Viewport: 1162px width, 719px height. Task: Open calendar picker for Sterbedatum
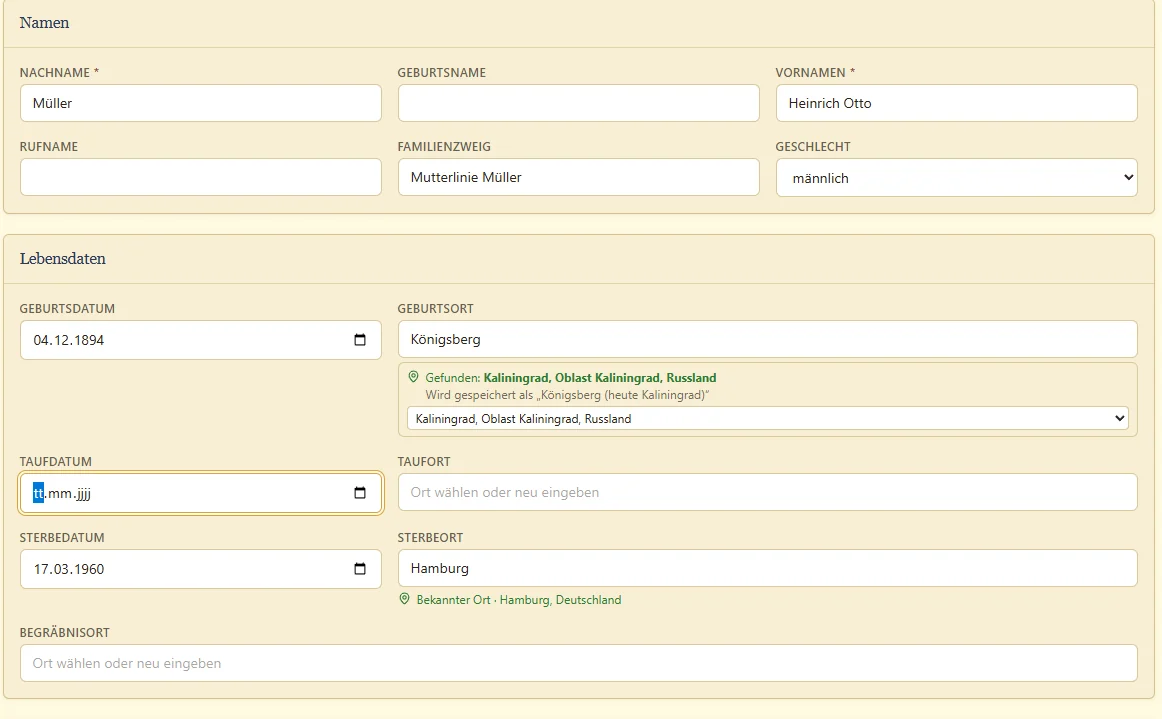pyautogui.click(x=360, y=569)
